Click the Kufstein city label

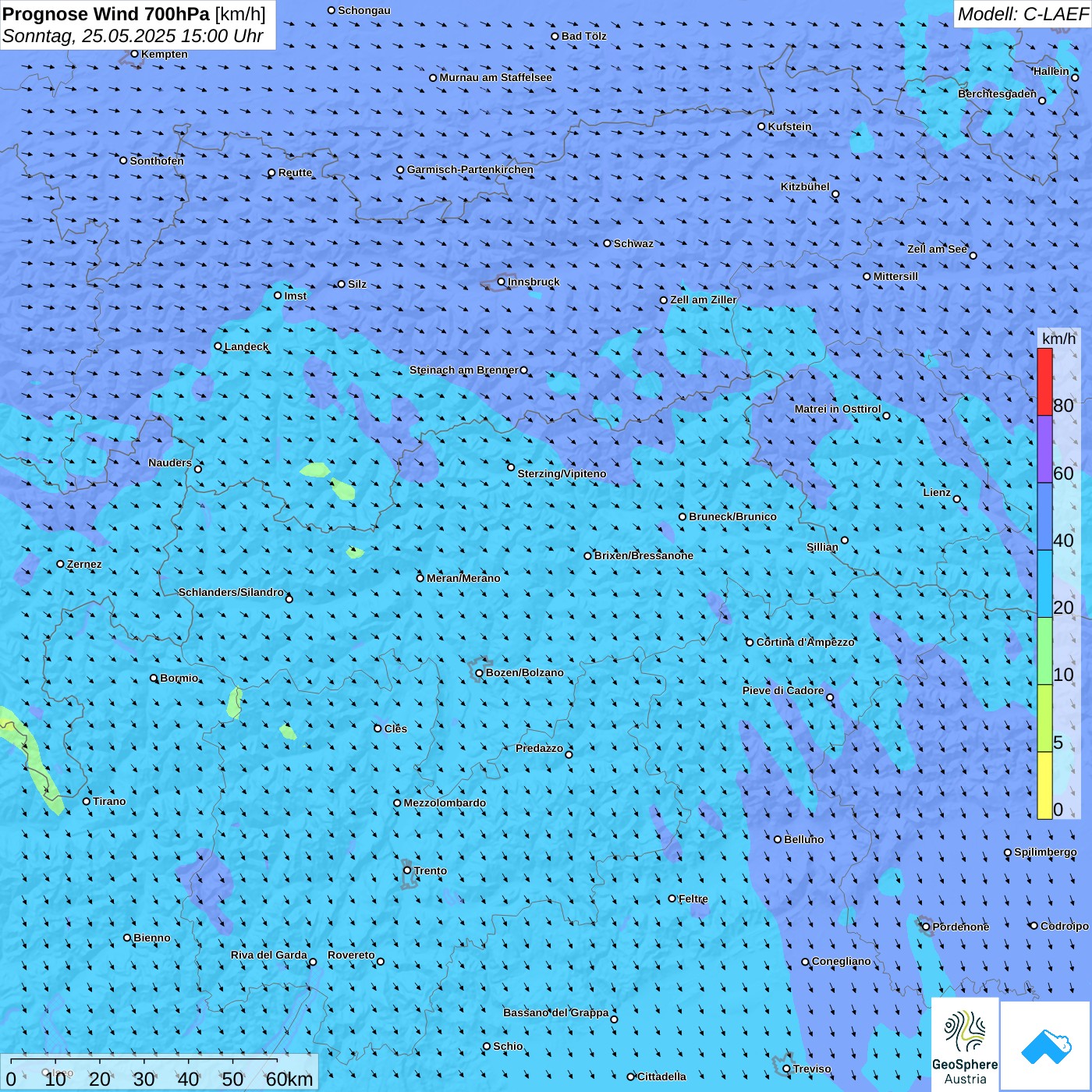pos(789,126)
